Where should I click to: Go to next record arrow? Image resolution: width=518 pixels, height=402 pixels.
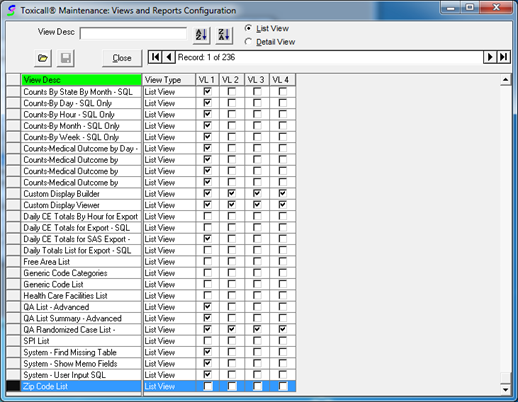pos(490,57)
